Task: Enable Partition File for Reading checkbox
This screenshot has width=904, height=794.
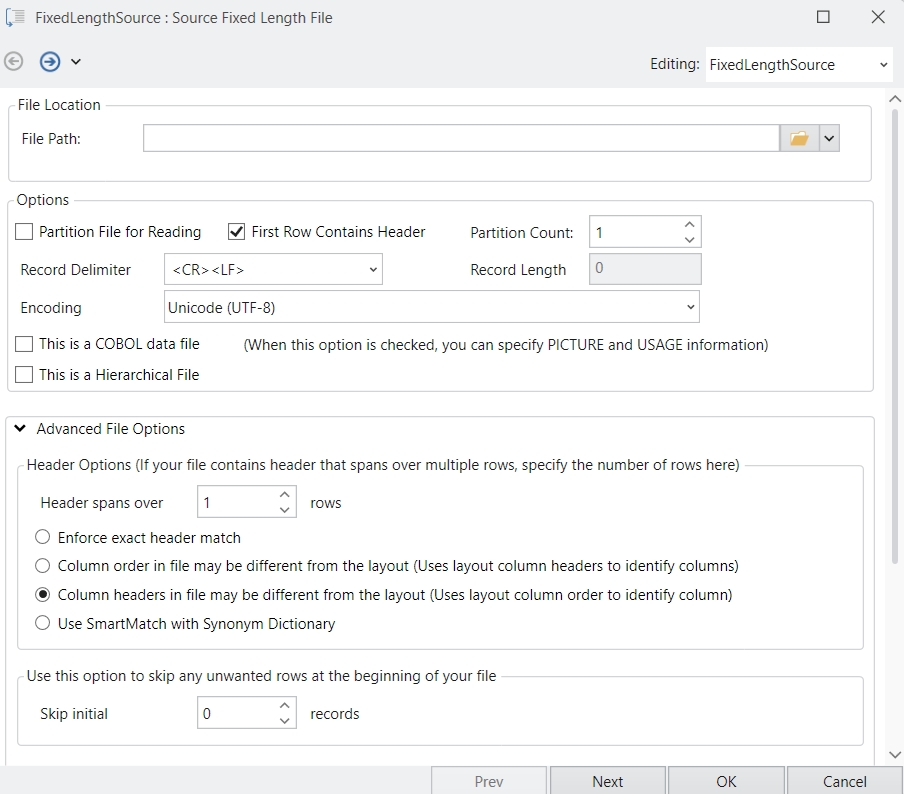Action: [x=25, y=232]
